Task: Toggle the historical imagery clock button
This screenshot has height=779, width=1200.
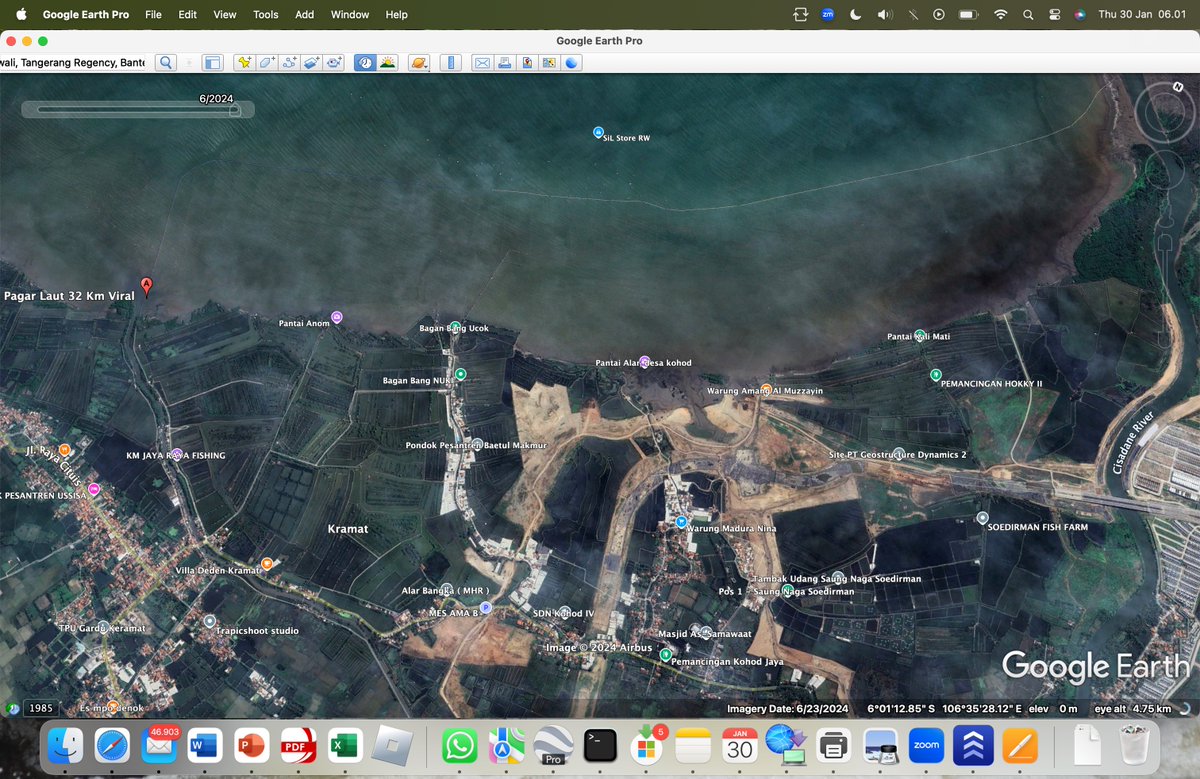Action: coord(366,62)
